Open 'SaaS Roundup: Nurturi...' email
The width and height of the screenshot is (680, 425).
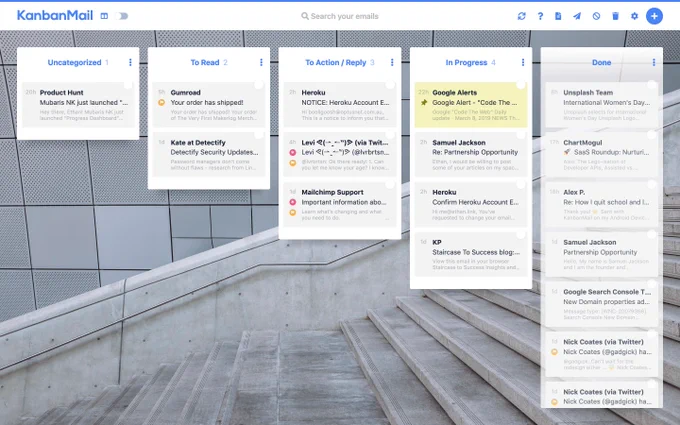pos(602,154)
